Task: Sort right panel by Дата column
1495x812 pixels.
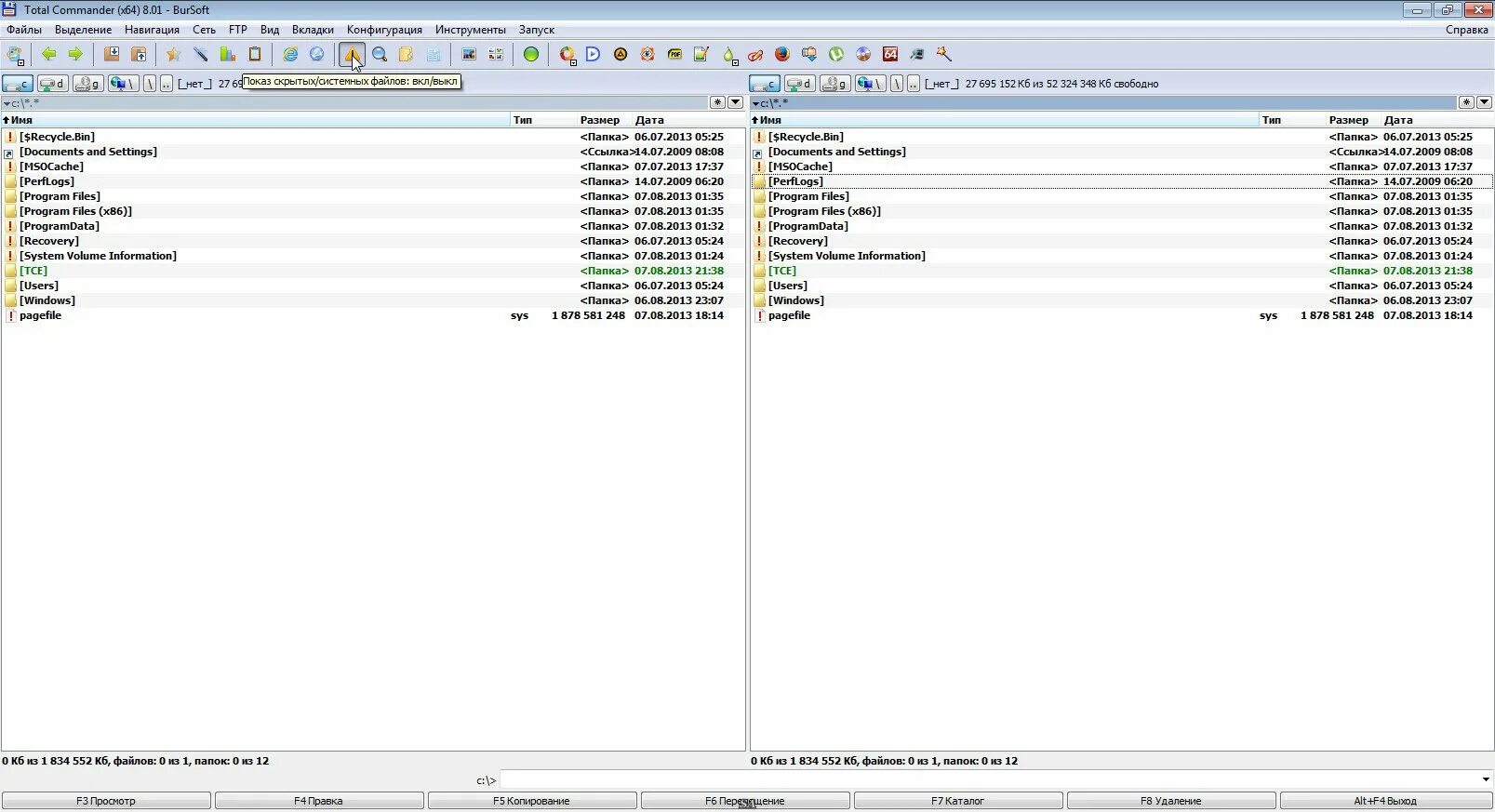Action: (1437, 120)
